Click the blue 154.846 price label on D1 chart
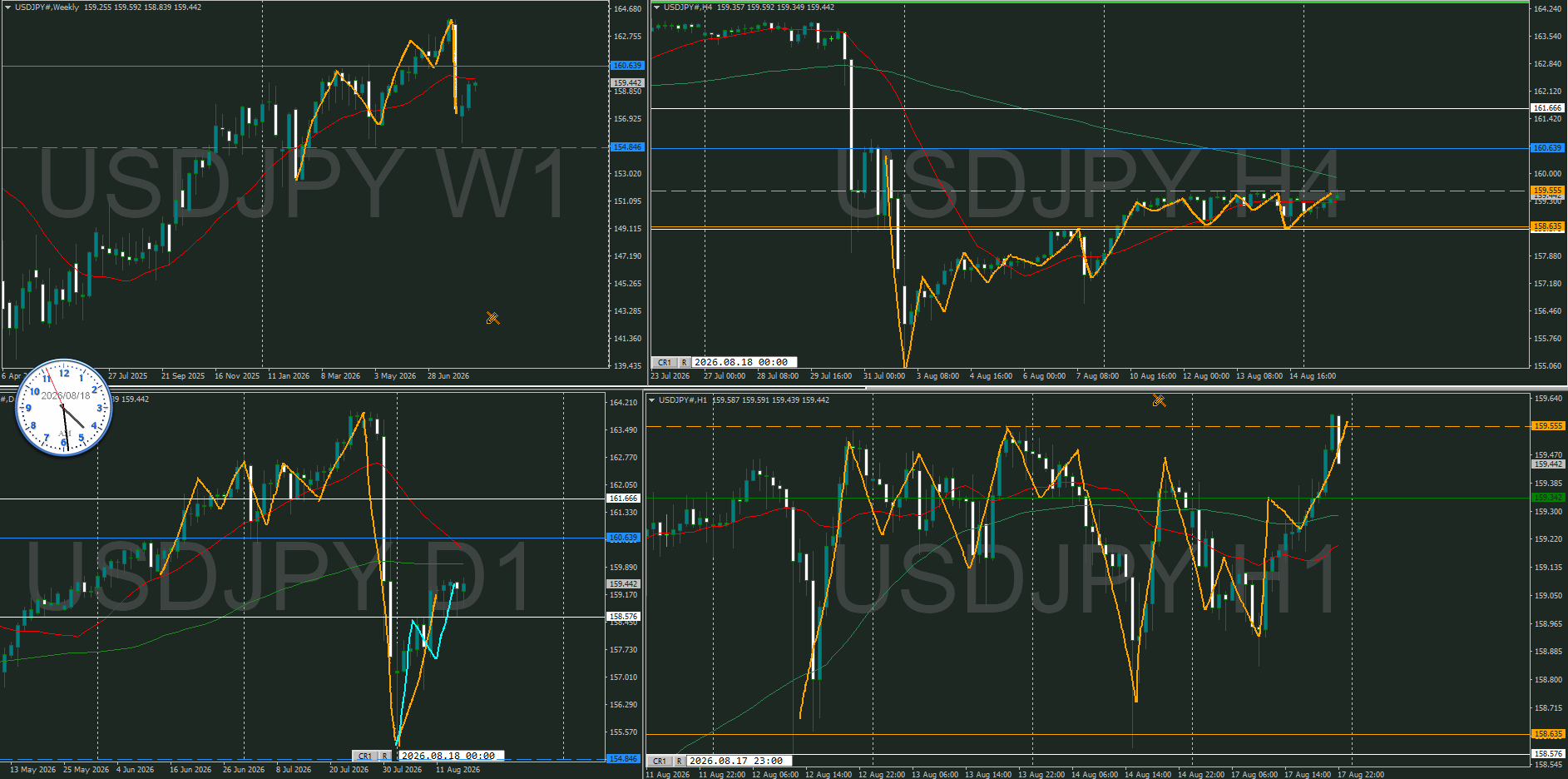 (623, 759)
